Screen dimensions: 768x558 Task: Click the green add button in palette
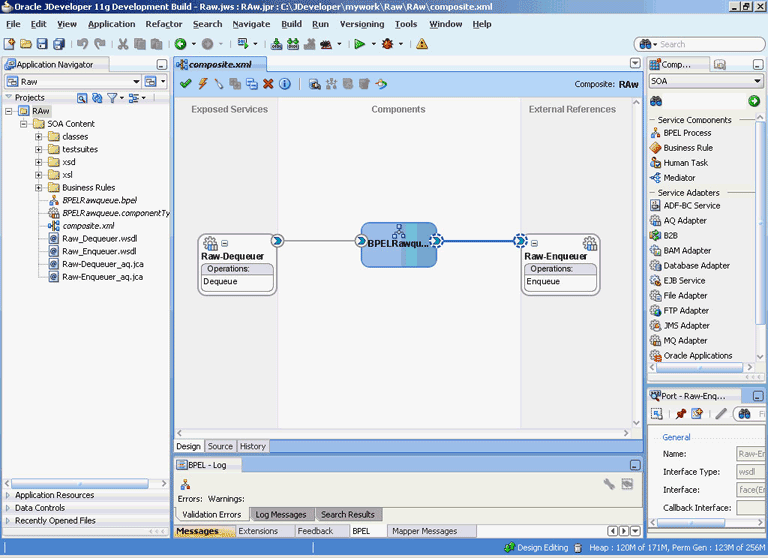click(x=754, y=101)
